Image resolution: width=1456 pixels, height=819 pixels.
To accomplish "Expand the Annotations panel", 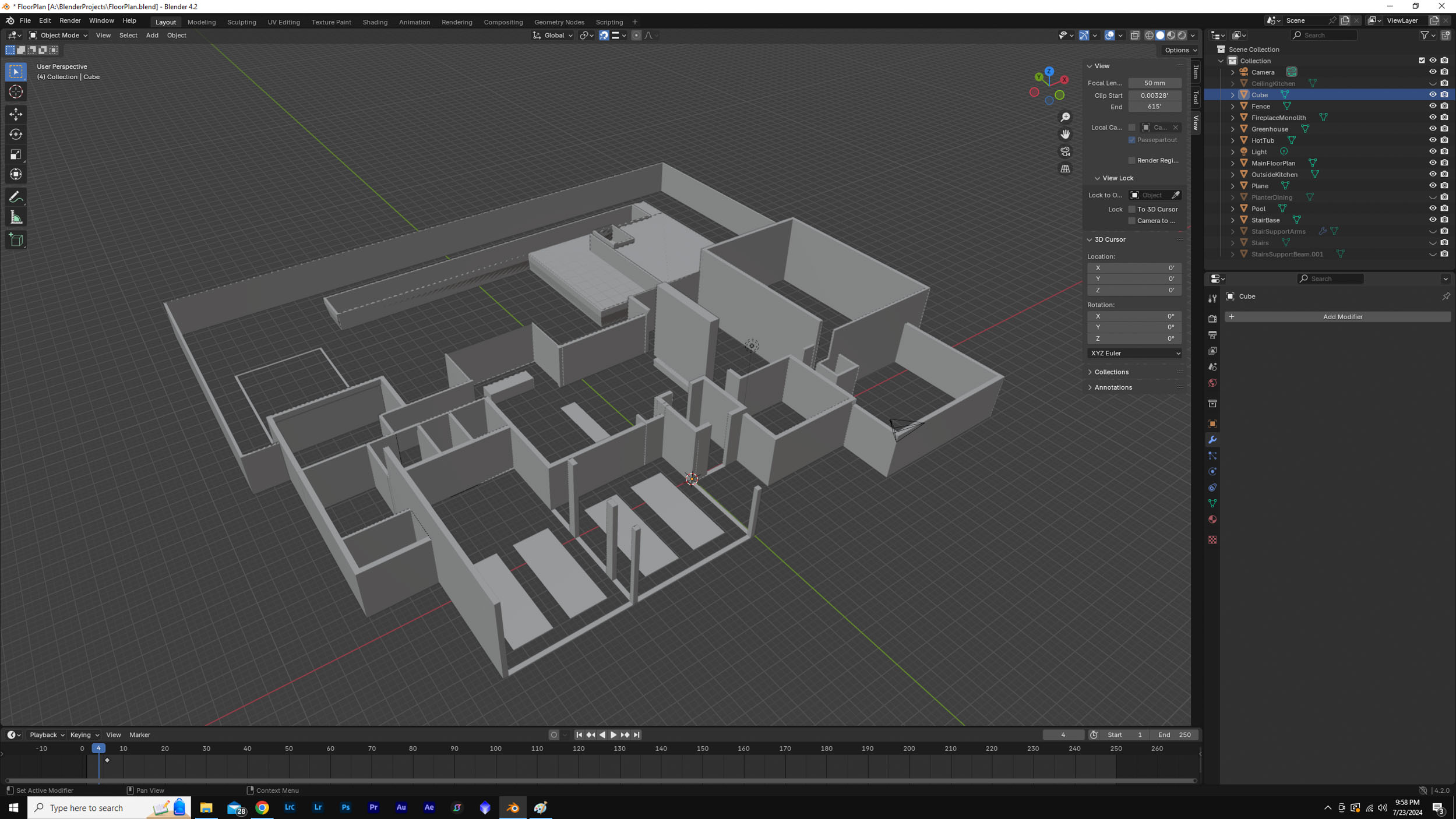I will click(x=1113, y=387).
